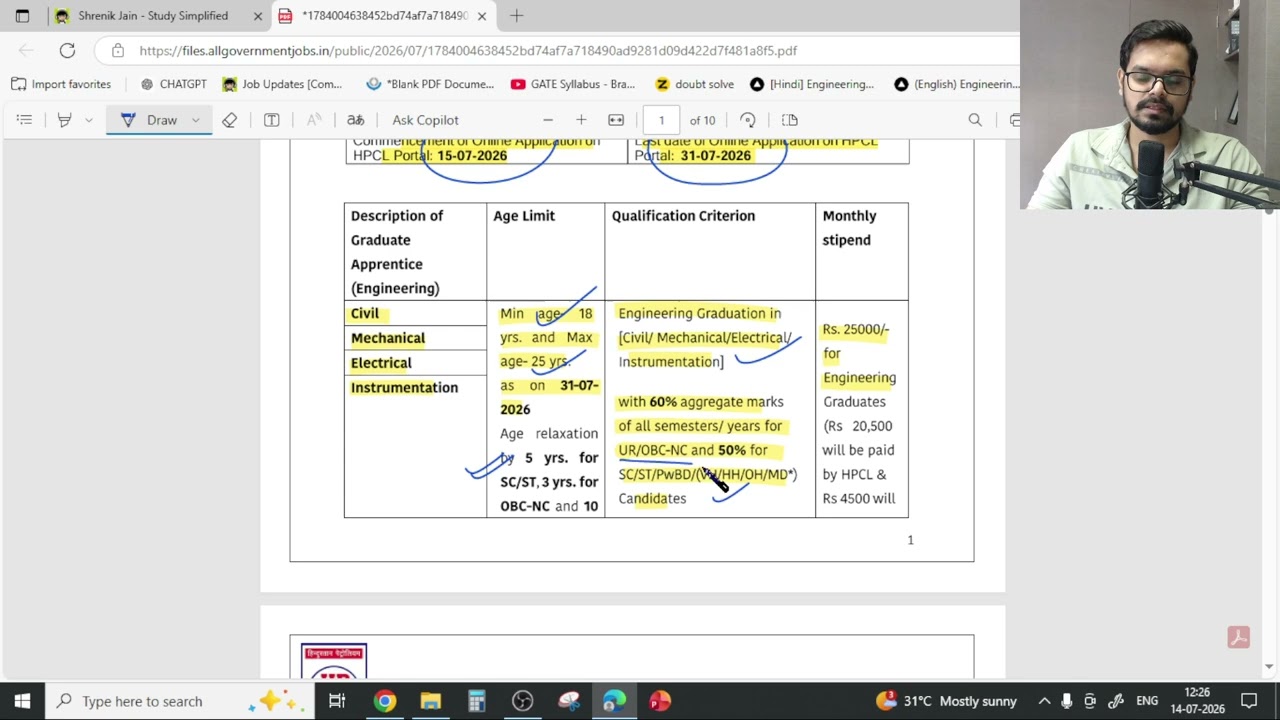Image resolution: width=1280 pixels, height=720 pixels.
Task: Open the date and time clock
Action: pos(1197,701)
